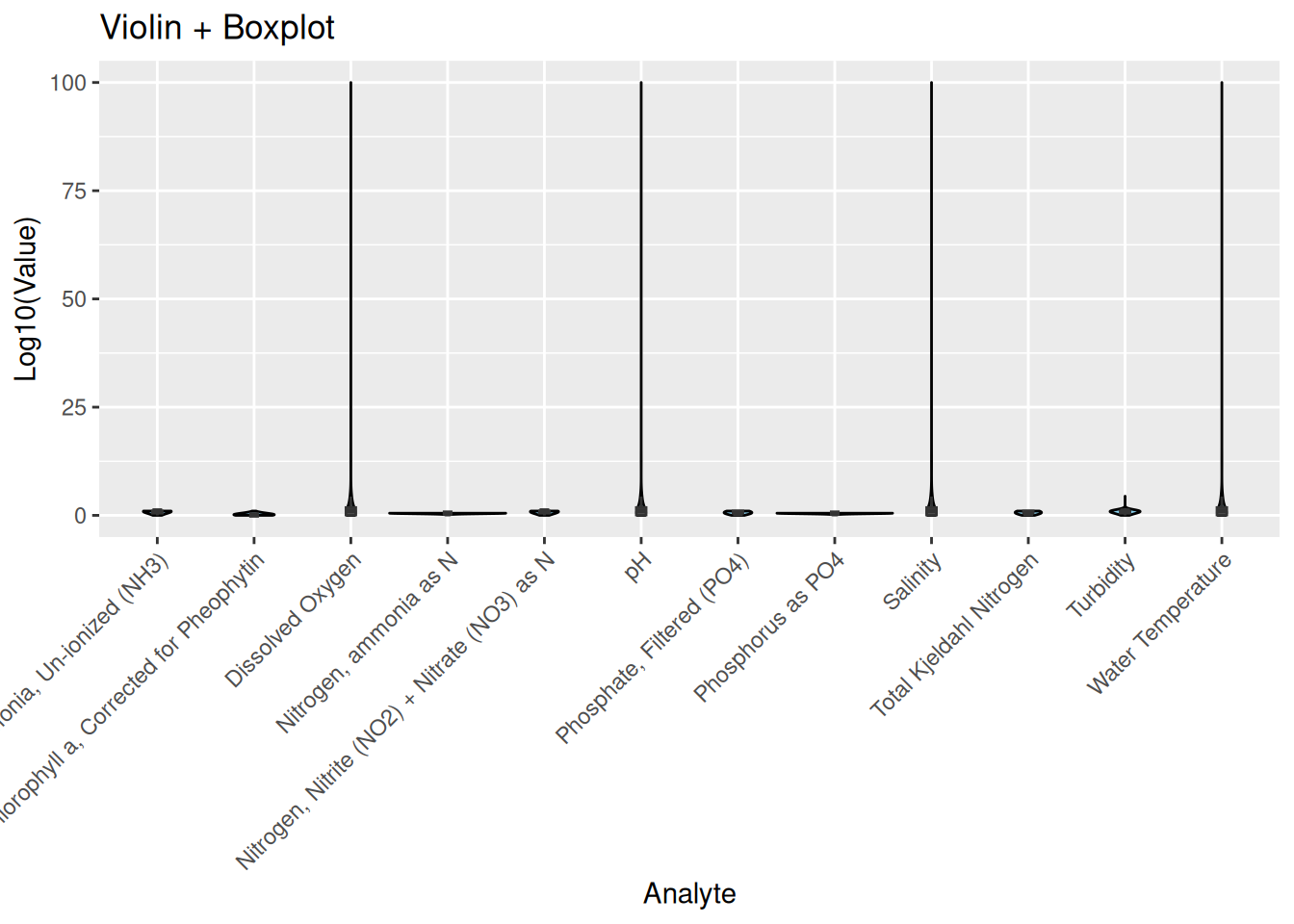The height and width of the screenshot is (924, 1294).
Task: Click the "Analyte" x-axis title
Action: point(689,893)
